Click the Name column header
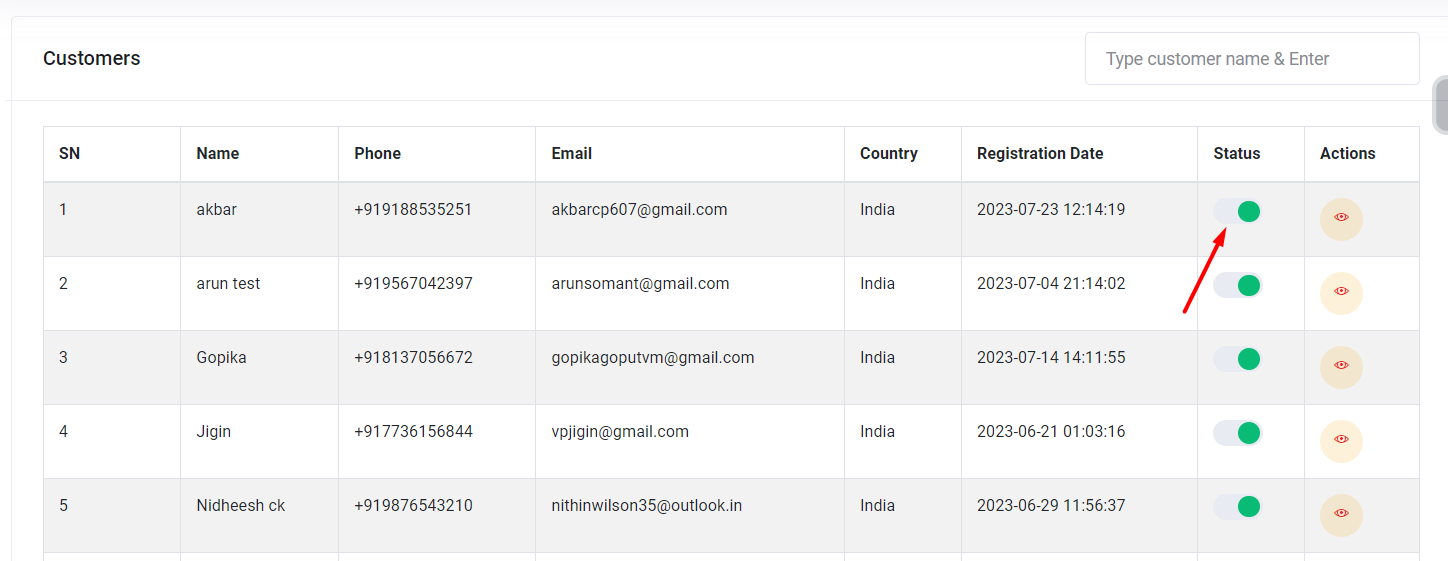The height and width of the screenshot is (561, 1448). [x=218, y=154]
